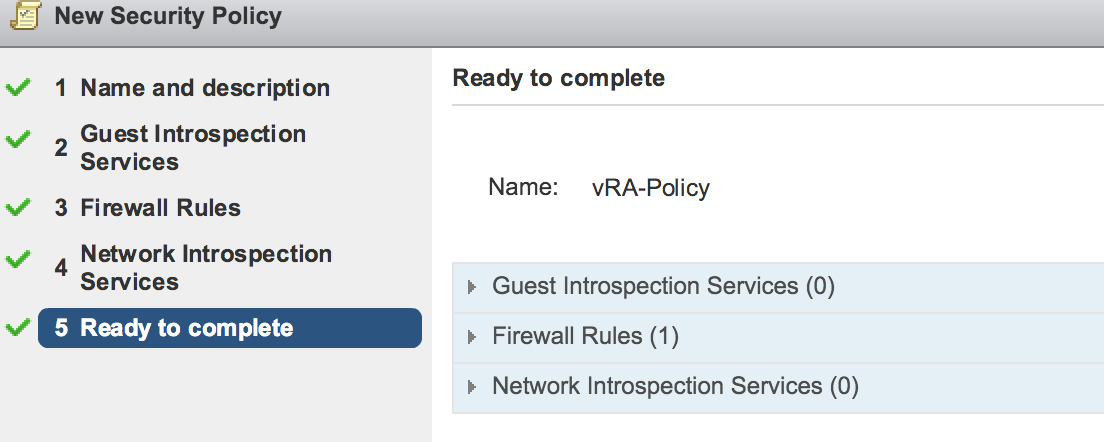Expand the Firewall Rules (1) disclosure triangle

(472, 337)
